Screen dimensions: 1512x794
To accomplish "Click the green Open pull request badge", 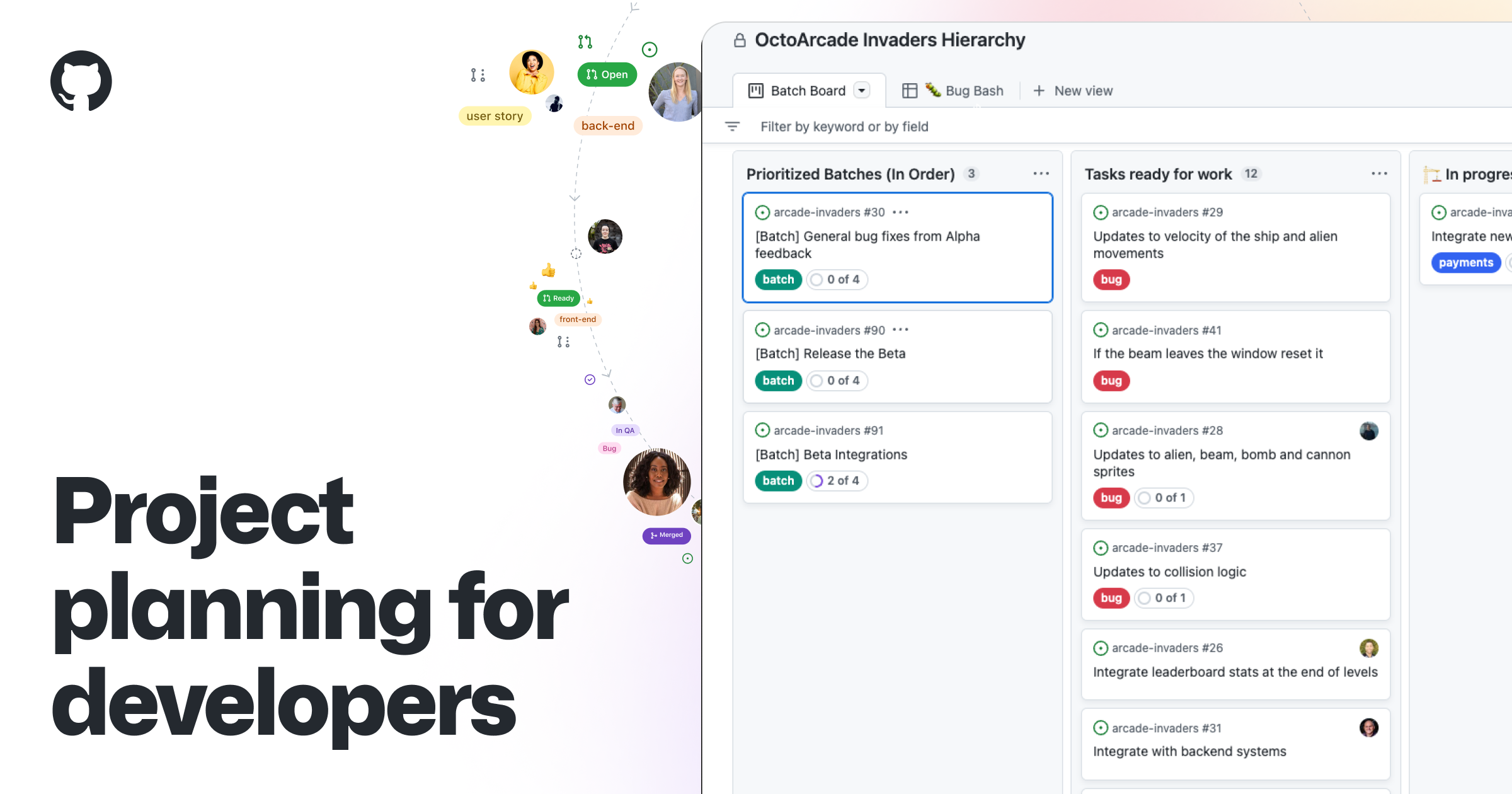I will (x=607, y=74).
